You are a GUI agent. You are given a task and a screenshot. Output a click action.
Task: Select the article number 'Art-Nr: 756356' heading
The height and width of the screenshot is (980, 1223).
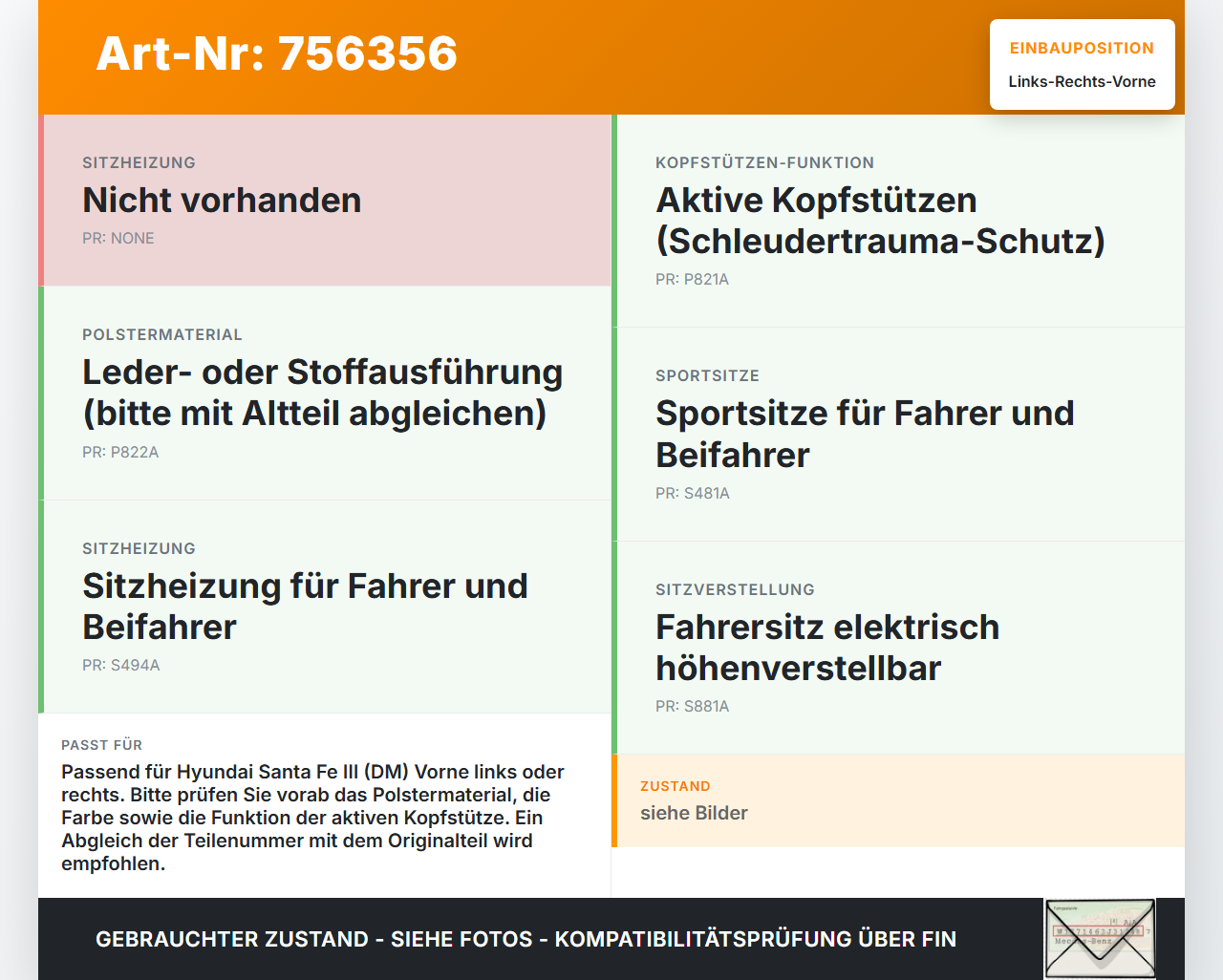[x=277, y=53]
